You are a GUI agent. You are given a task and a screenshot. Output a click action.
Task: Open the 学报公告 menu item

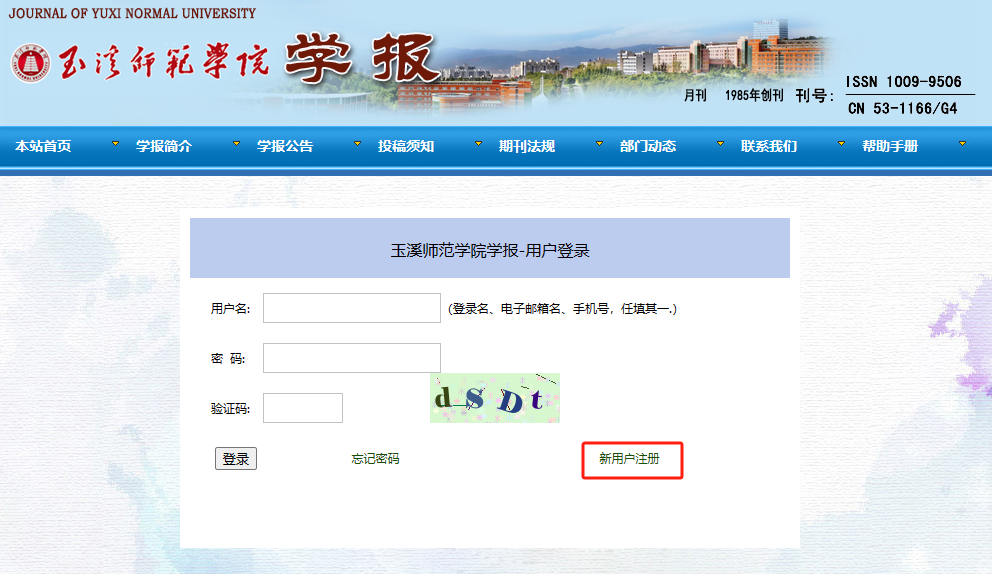coord(285,146)
